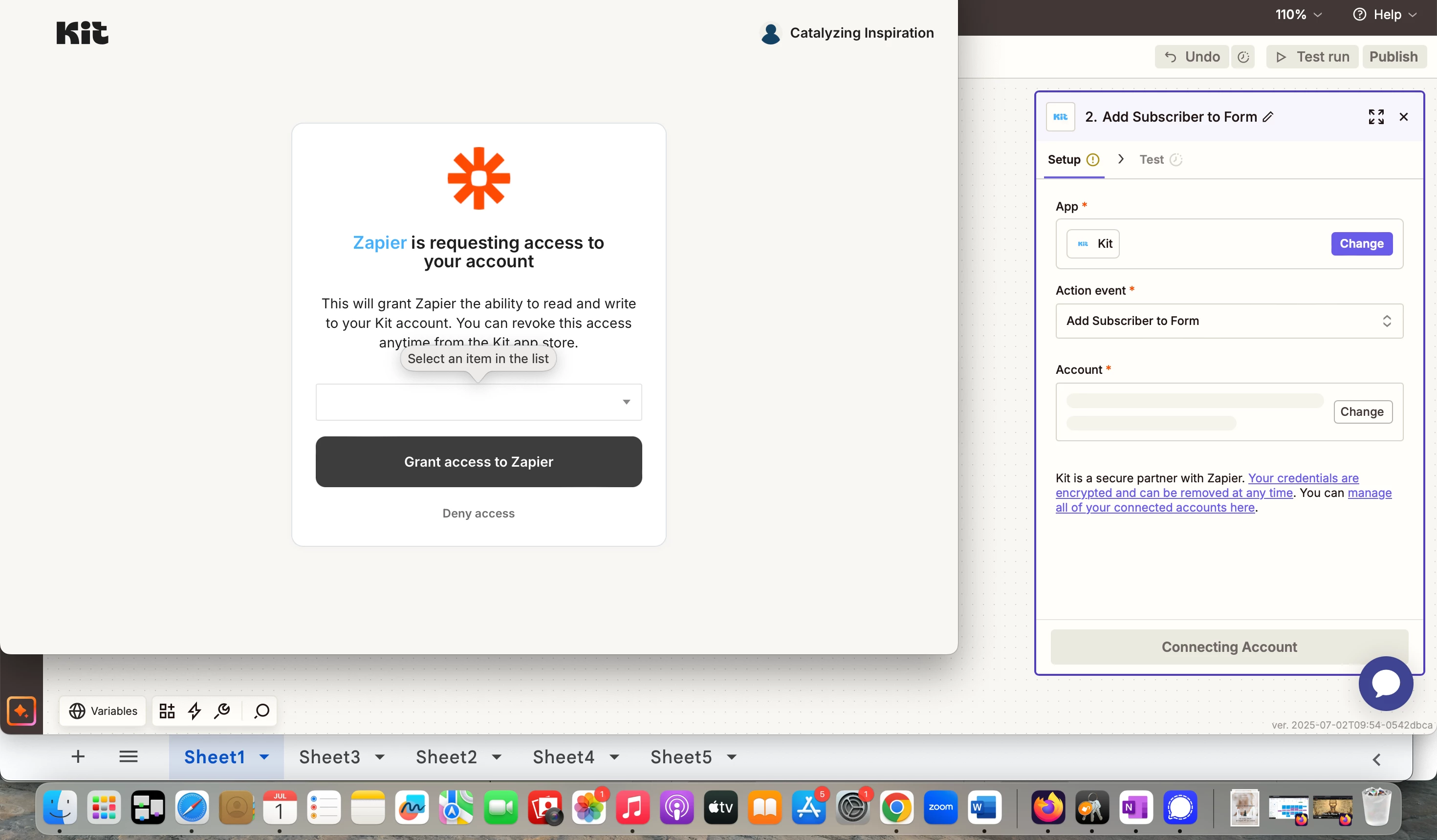Open Zoom from the dock
The image size is (1437, 840).
pyautogui.click(x=940, y=807)
